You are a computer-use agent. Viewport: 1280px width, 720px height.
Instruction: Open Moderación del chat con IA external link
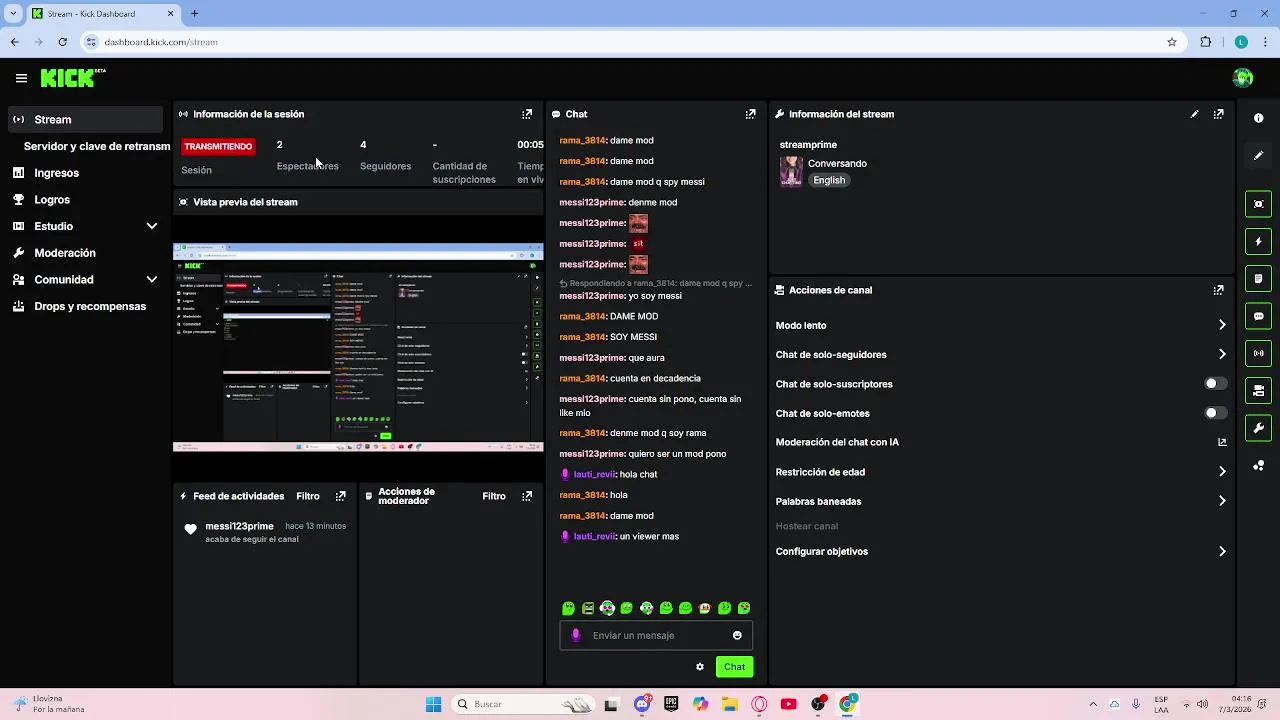1222,442
